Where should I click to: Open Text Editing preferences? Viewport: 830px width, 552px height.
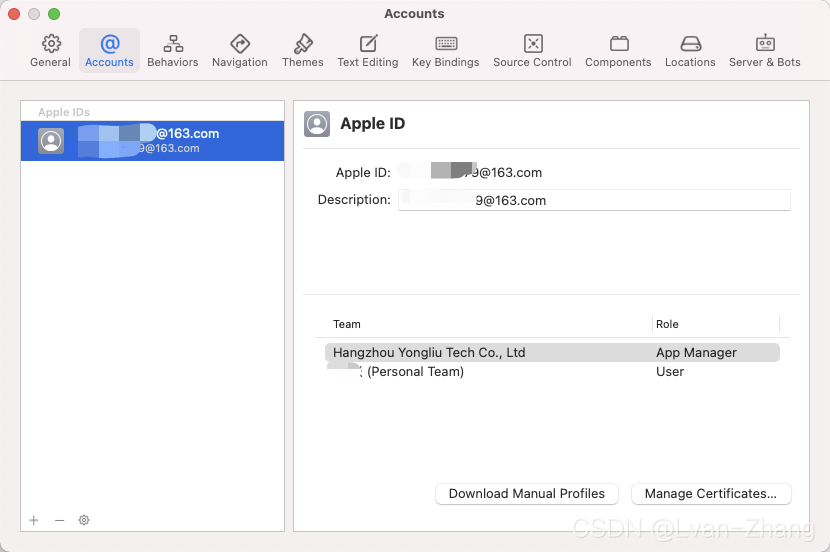point(368,51)
